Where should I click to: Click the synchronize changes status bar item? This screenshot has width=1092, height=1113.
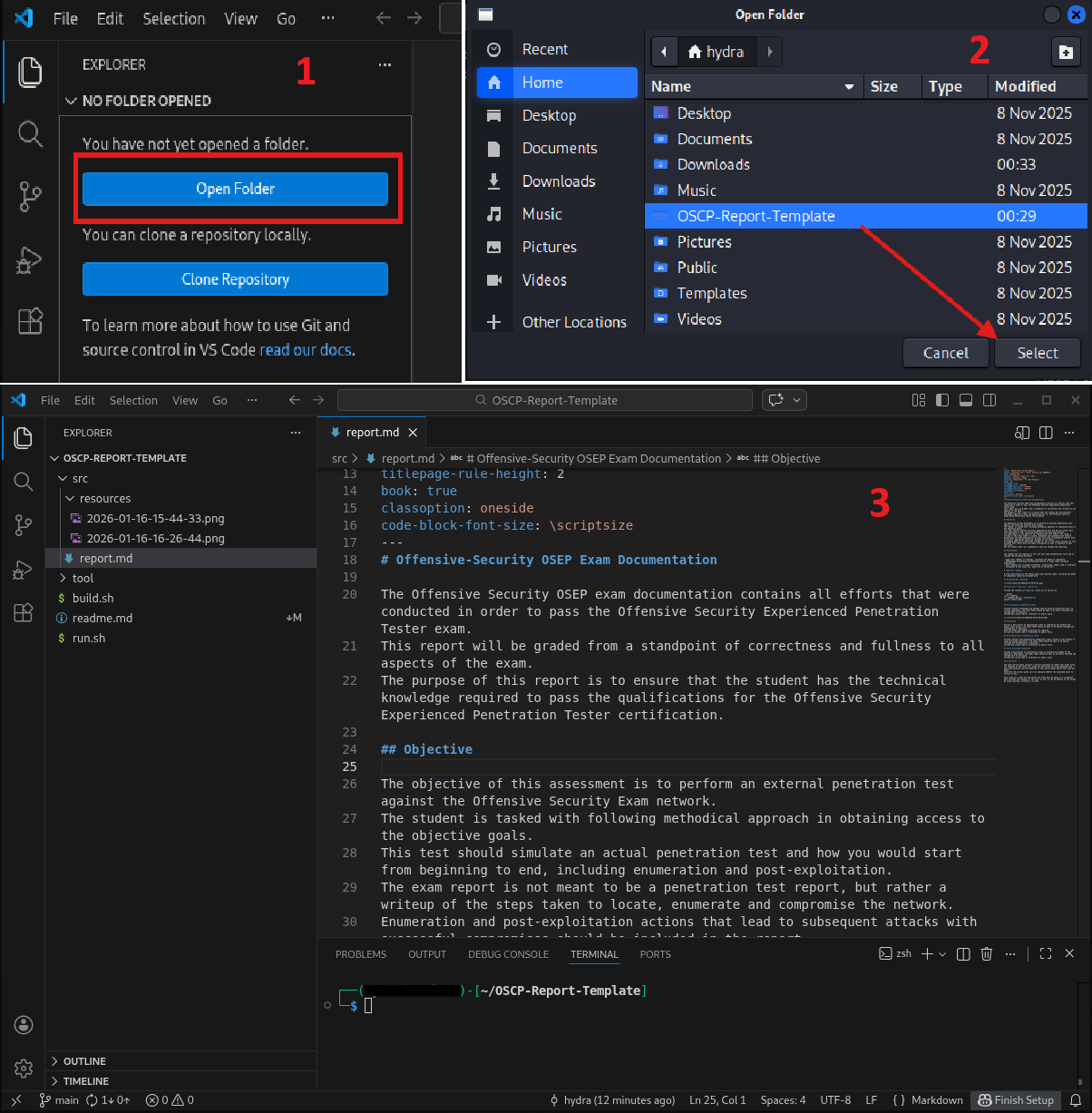pos(108,1100)
